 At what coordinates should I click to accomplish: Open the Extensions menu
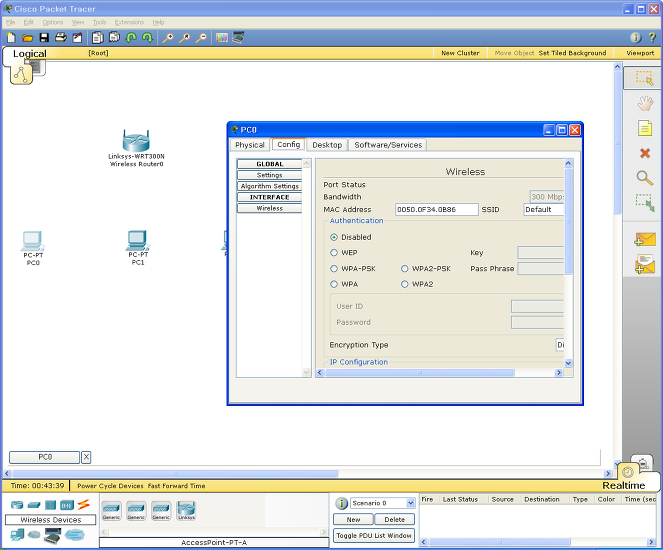(129, 22)
